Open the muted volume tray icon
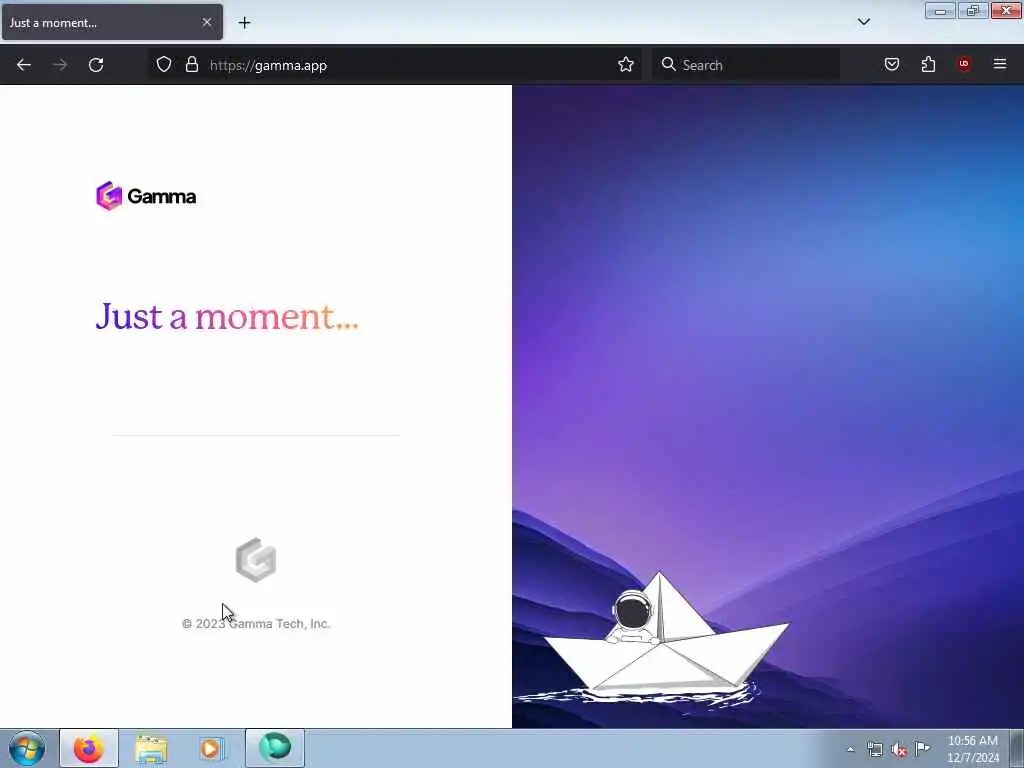 899,749
